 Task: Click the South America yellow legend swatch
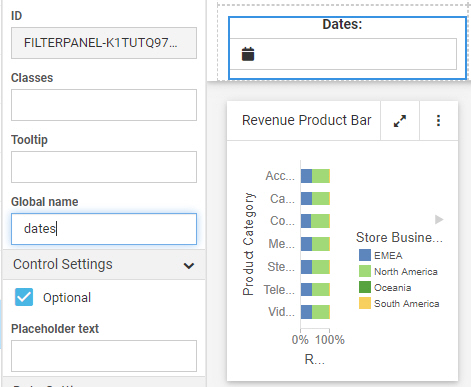click(x=365, y=303)
